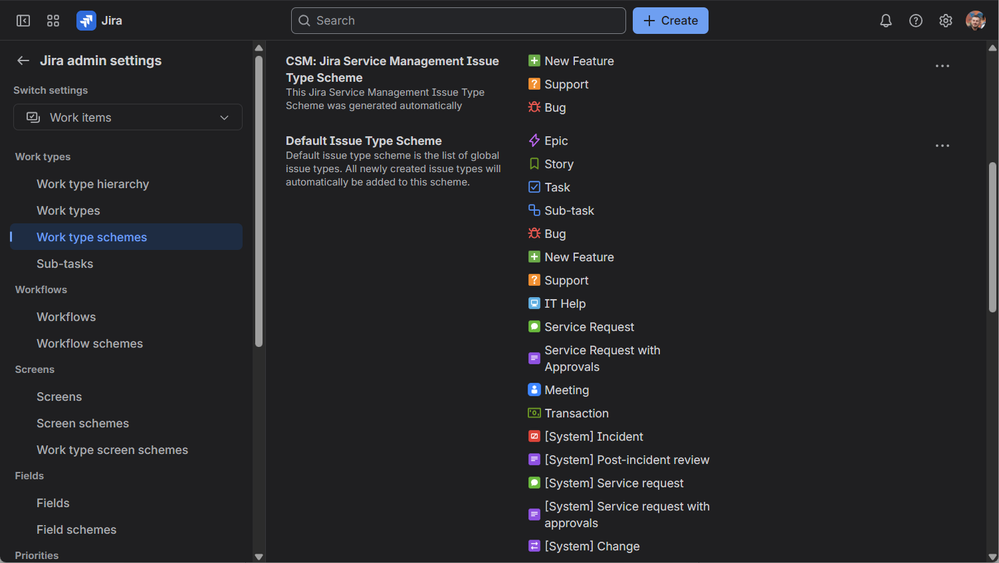Click the [System] Change arrows icon

(x=534, y=546)
